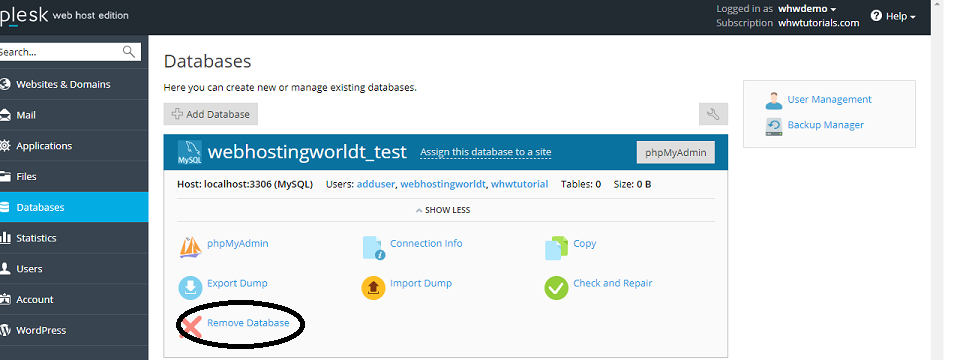966x360 pixels.
Task: Click the orange Import Dump upload icon
Action: click(x=373, y=287)
